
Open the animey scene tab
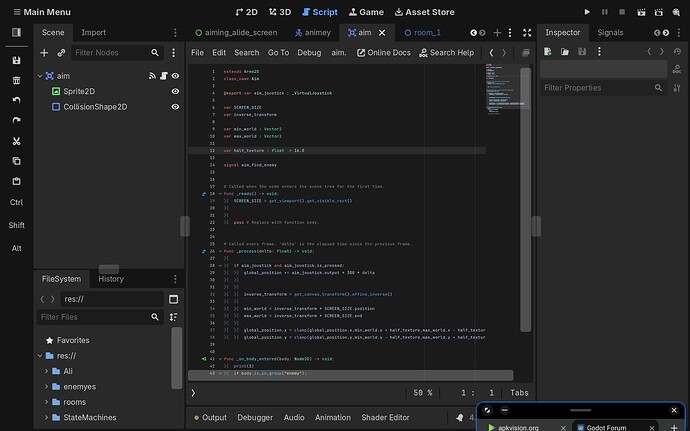(312, 32)
